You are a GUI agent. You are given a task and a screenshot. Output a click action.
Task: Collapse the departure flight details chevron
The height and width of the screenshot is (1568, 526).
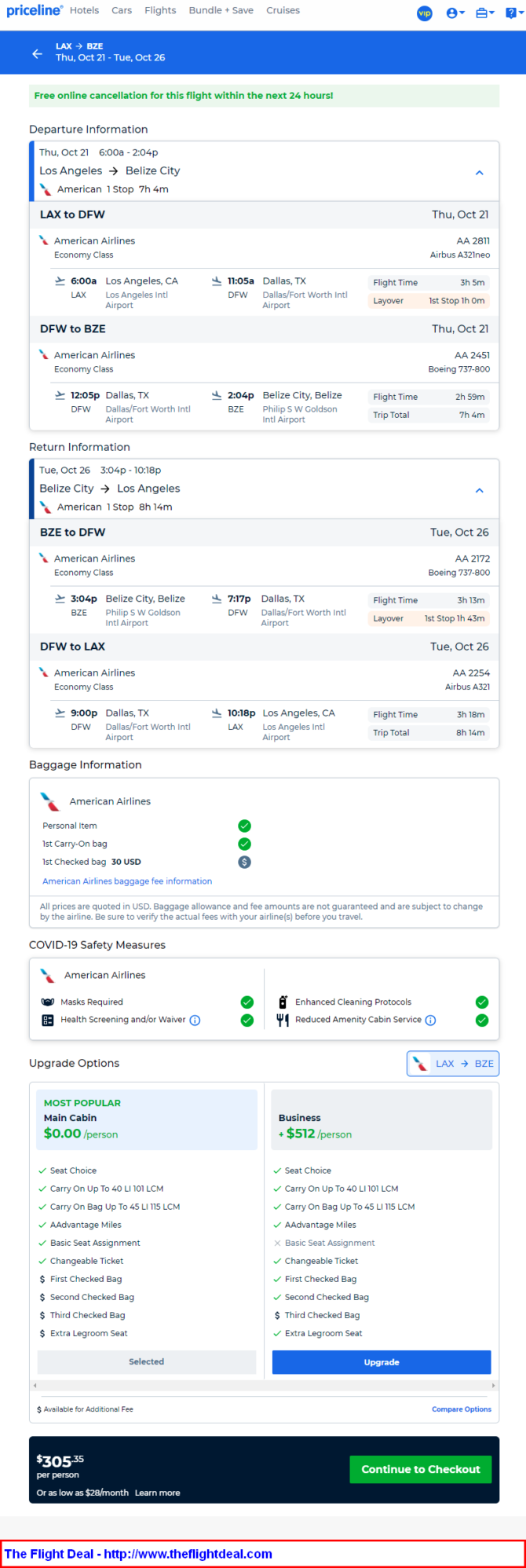coord(480,173)
